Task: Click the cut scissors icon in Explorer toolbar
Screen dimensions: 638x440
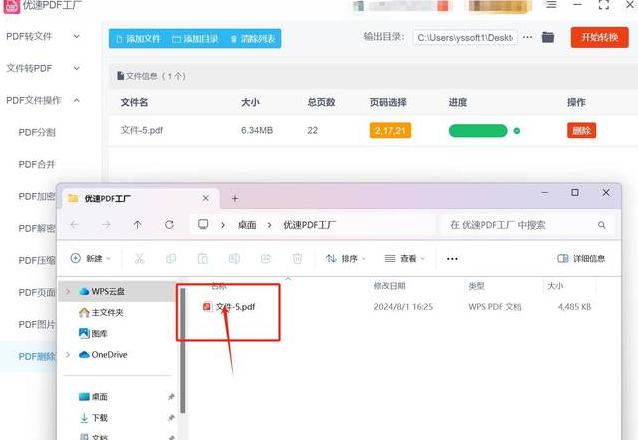Action: coord(140,258)
